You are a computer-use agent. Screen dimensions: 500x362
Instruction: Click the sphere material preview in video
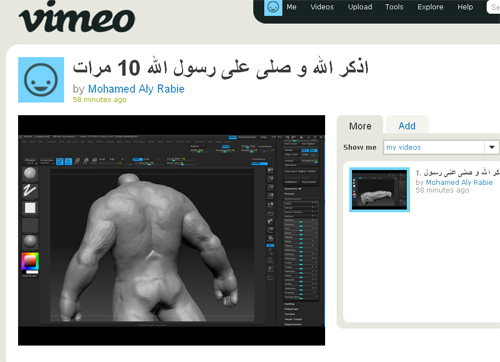coord(30,173)
